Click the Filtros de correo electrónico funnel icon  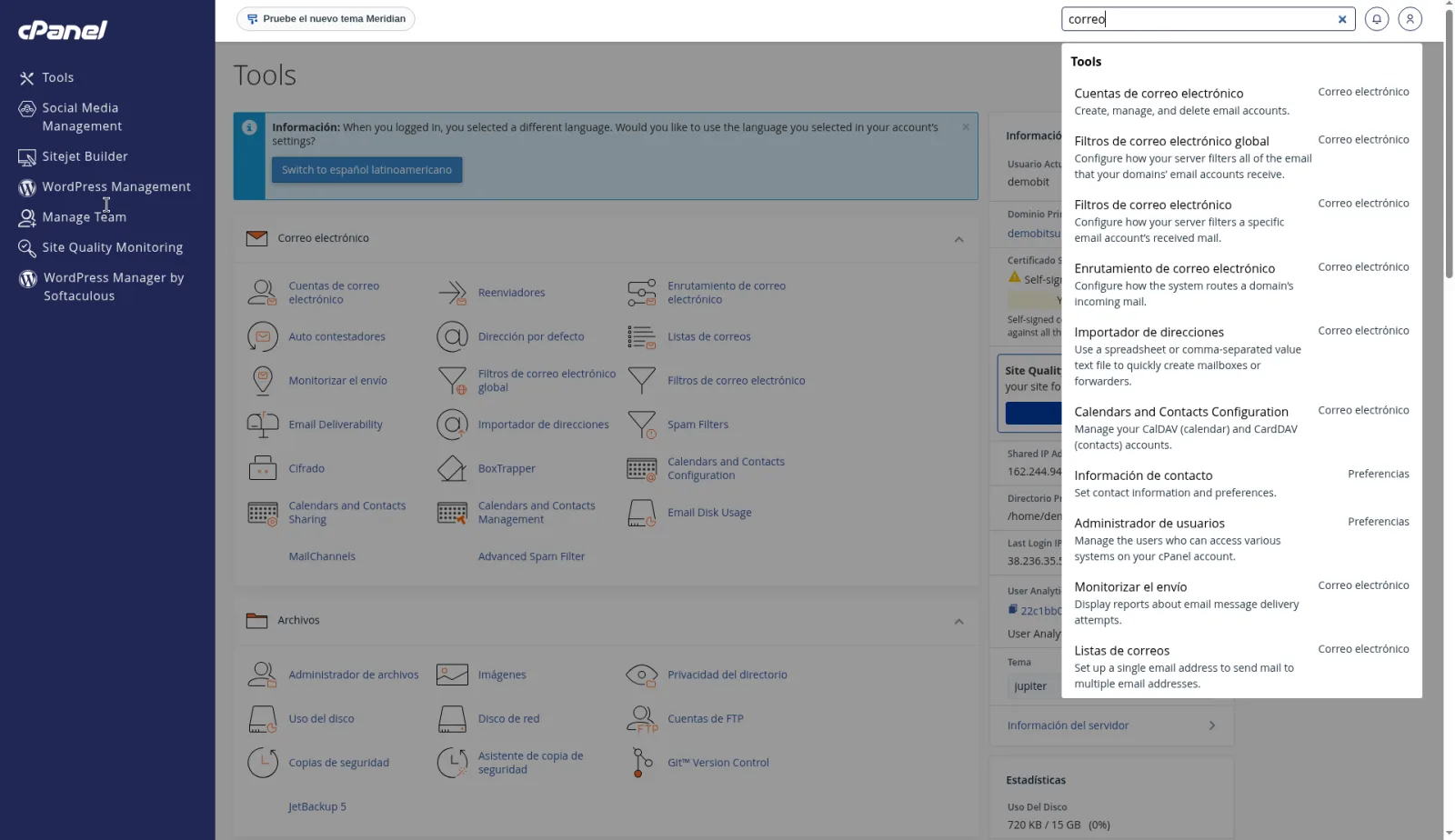click(641, 380)
